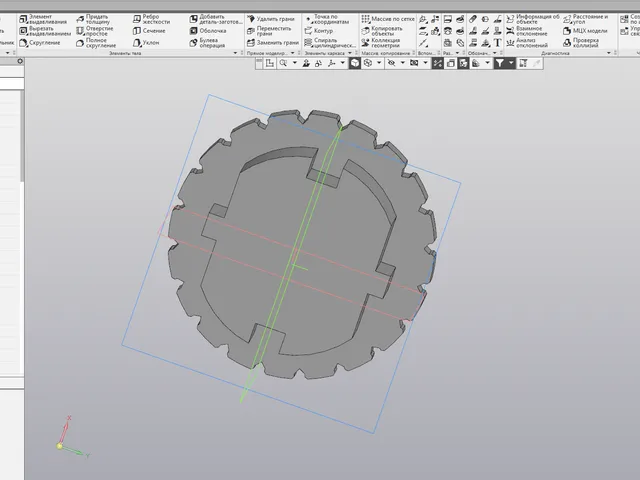This screenshot has height=480, width=640.
Task: Choose the Придать толщину thicken tool
Action: 93,19
